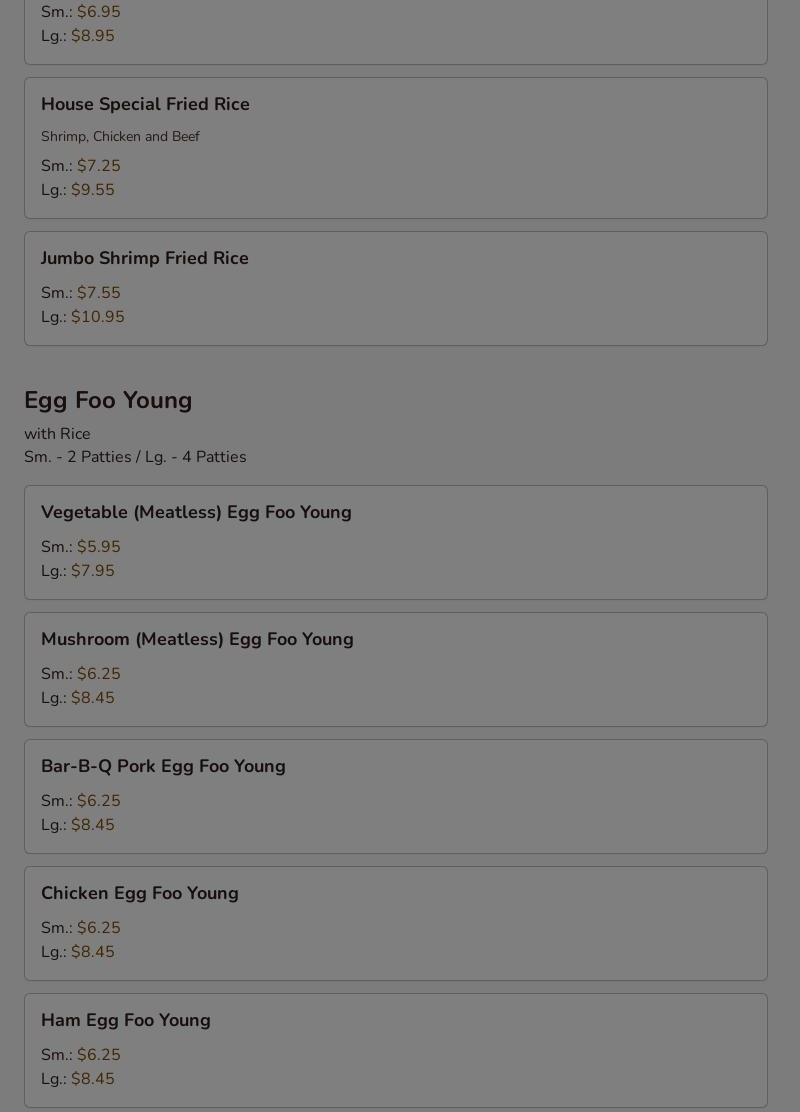Select Mushroom (Meatless) Egg Foo Young
Image resolution: width=800 pixels, height=1112 pixels.
click(396, 669)
